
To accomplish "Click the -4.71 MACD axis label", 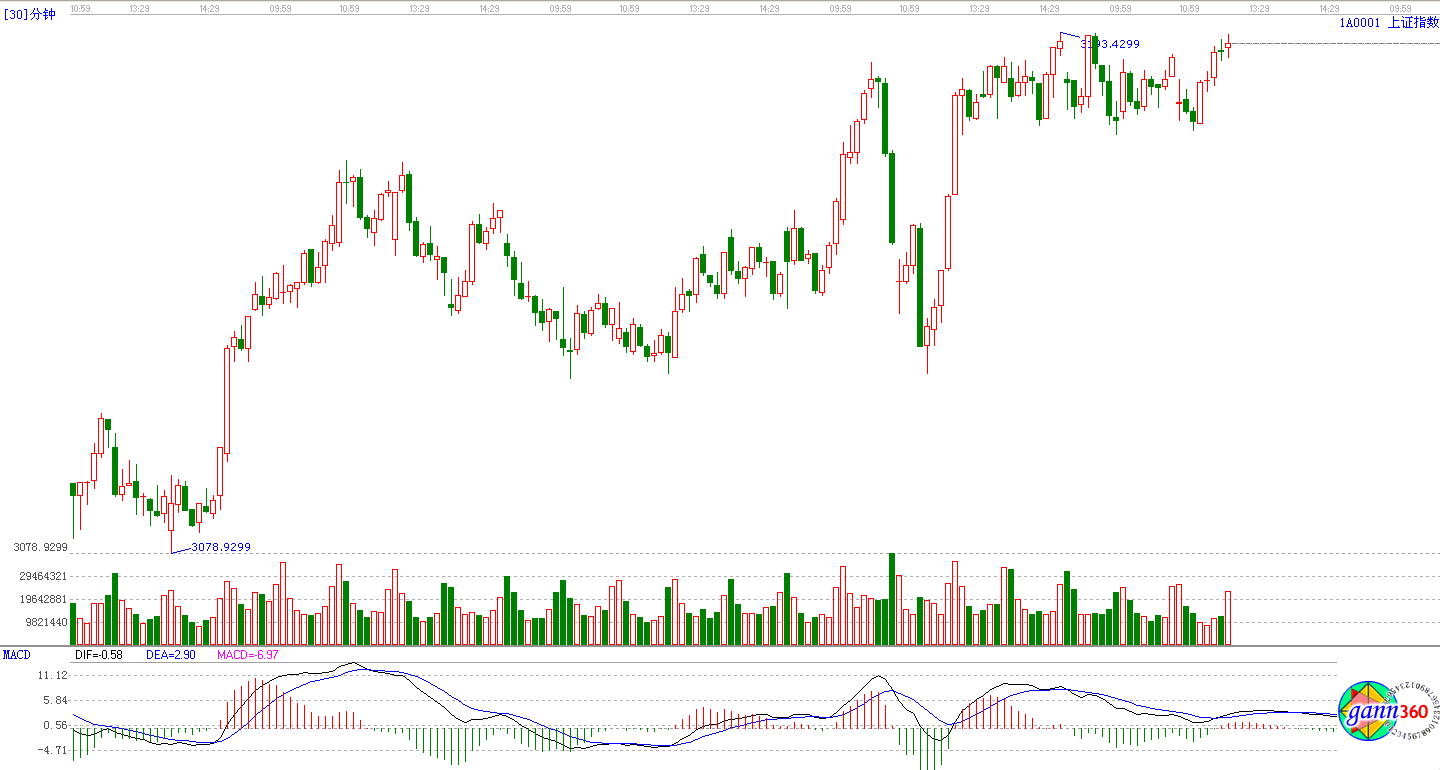I will coord(52,750).
